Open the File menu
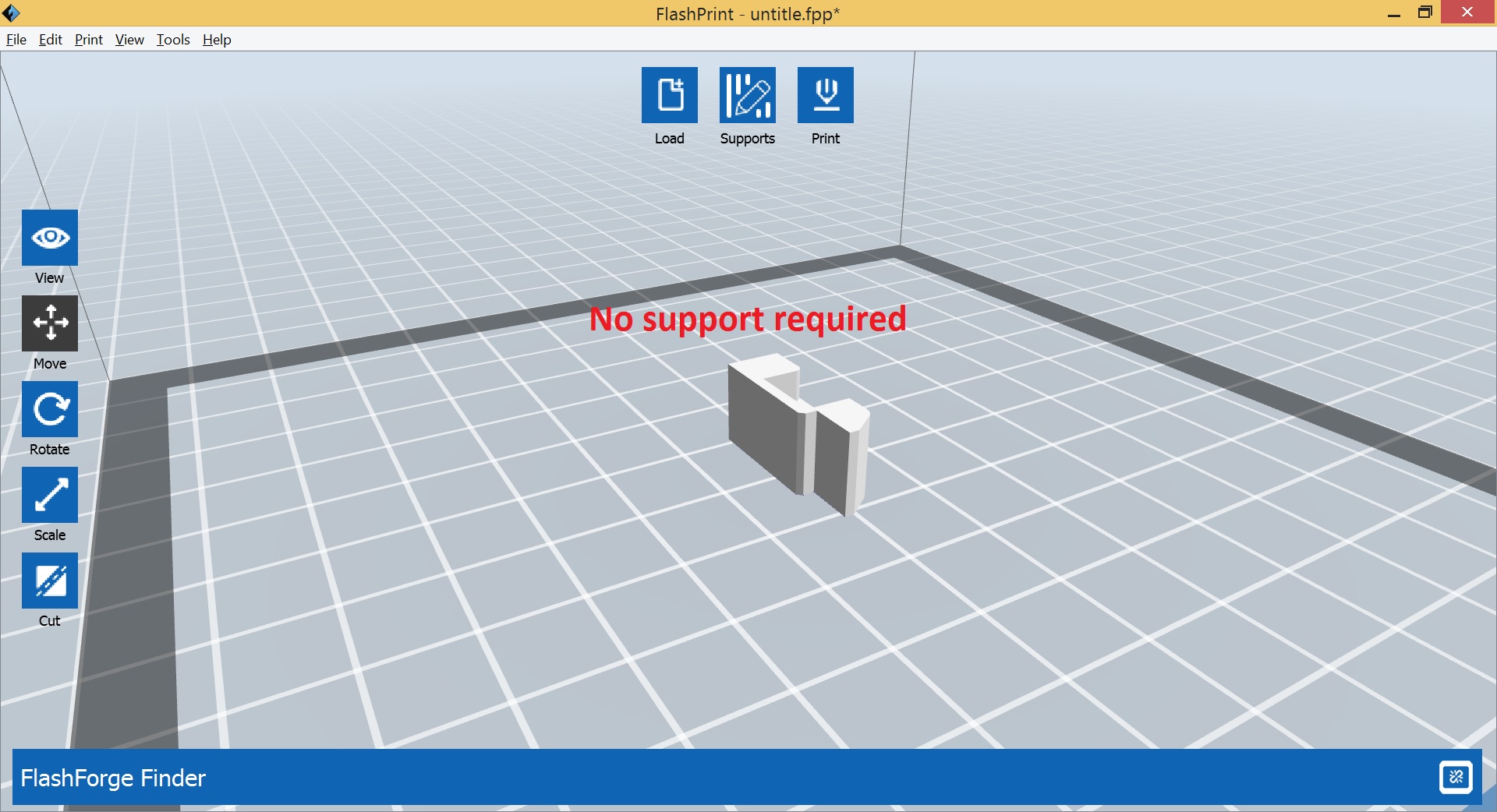Image resolution: width=1497 pixels, height=812 pixels. point(16,40)
